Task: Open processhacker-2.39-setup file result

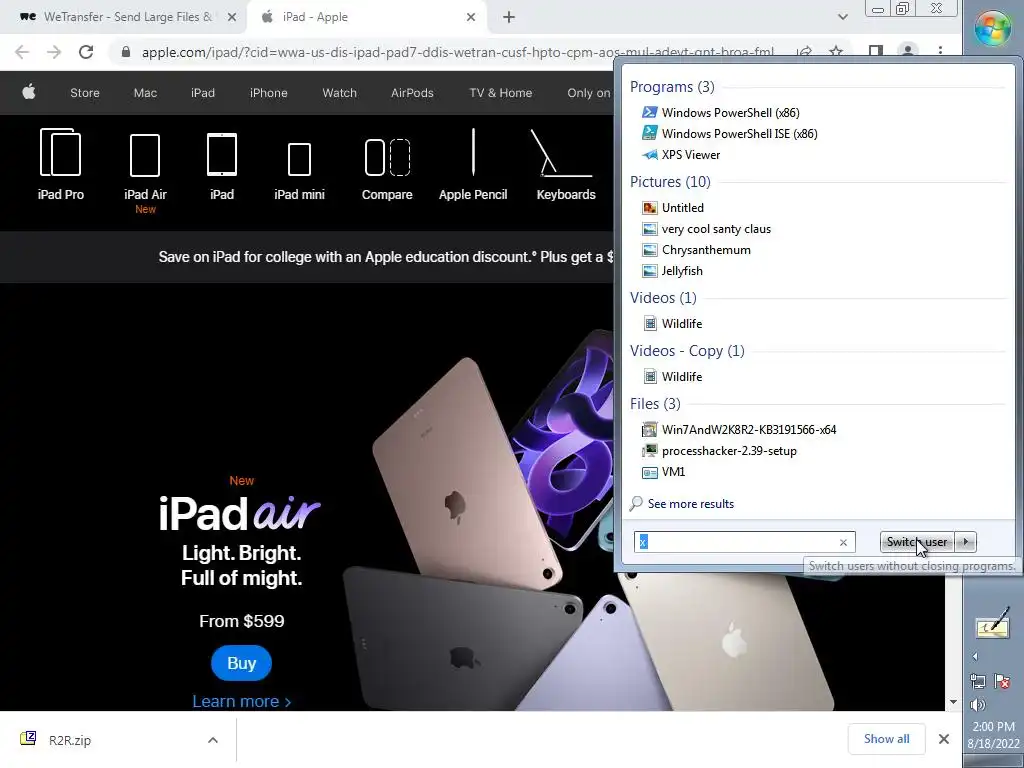Action: [x=720, y=451]
